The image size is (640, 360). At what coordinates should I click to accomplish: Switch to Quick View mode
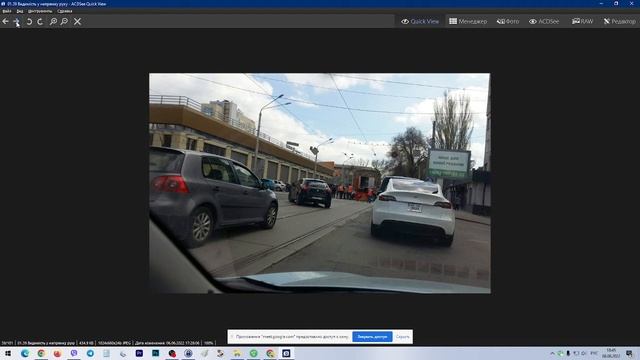coord(420,21)
